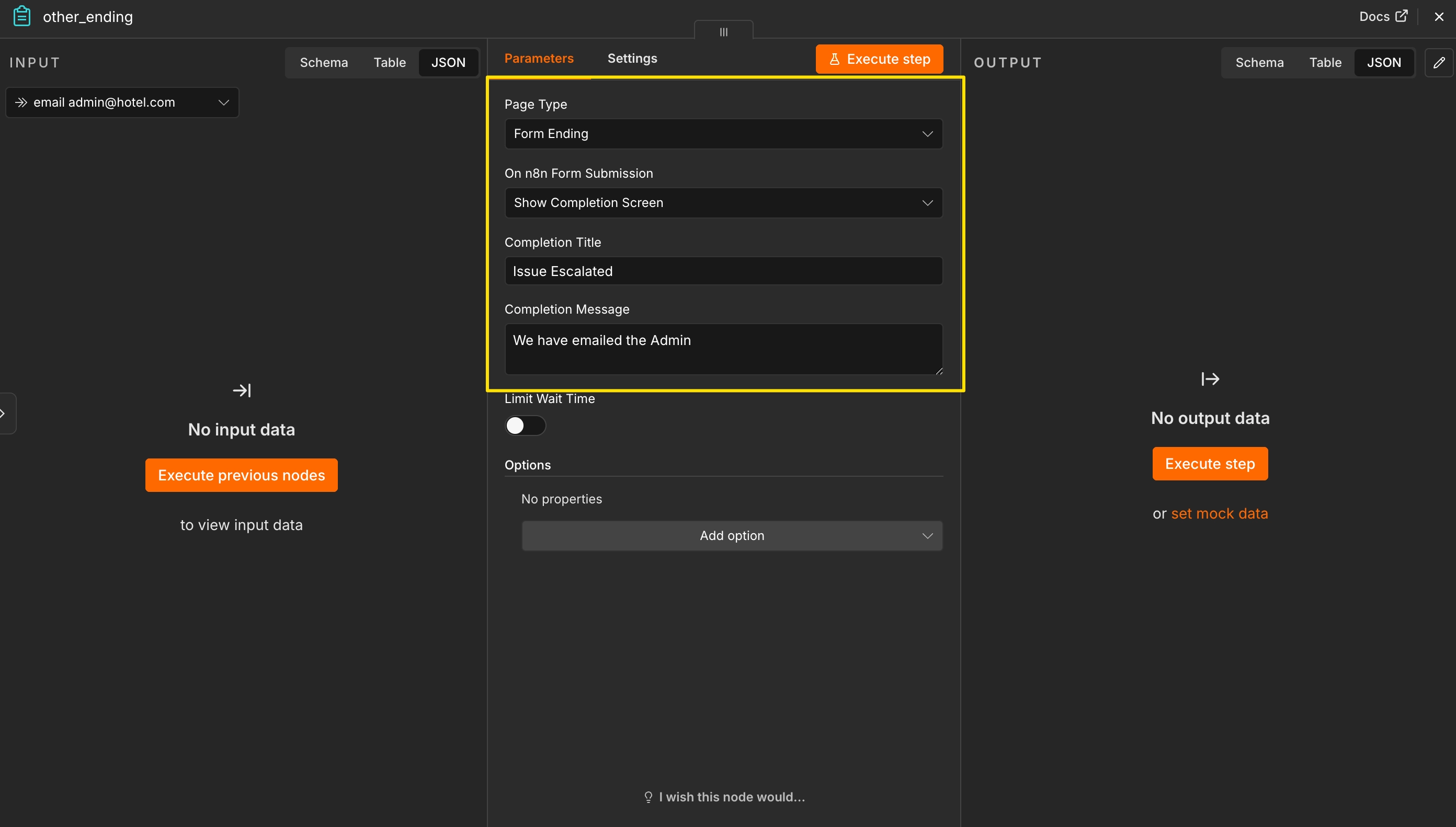Select Table view in Output panel
Viewport: 1456px width, 827px height.
pos(1325,63)
